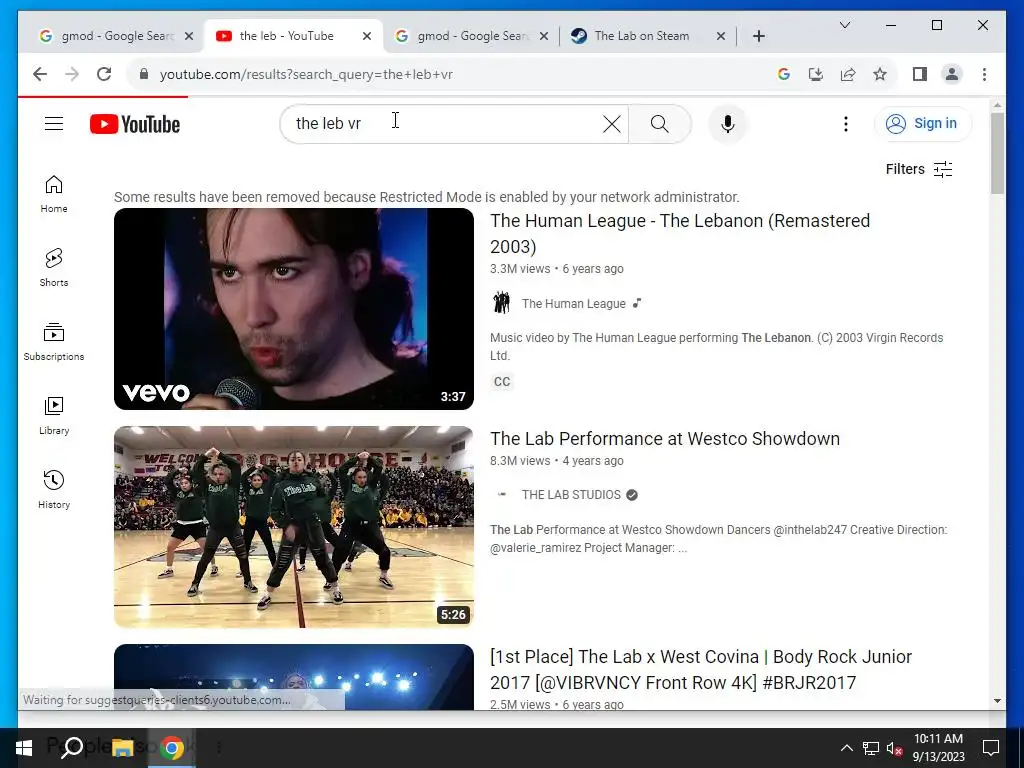
Task: Open File Explorer from taskbar
Action: tap(122, 748)
